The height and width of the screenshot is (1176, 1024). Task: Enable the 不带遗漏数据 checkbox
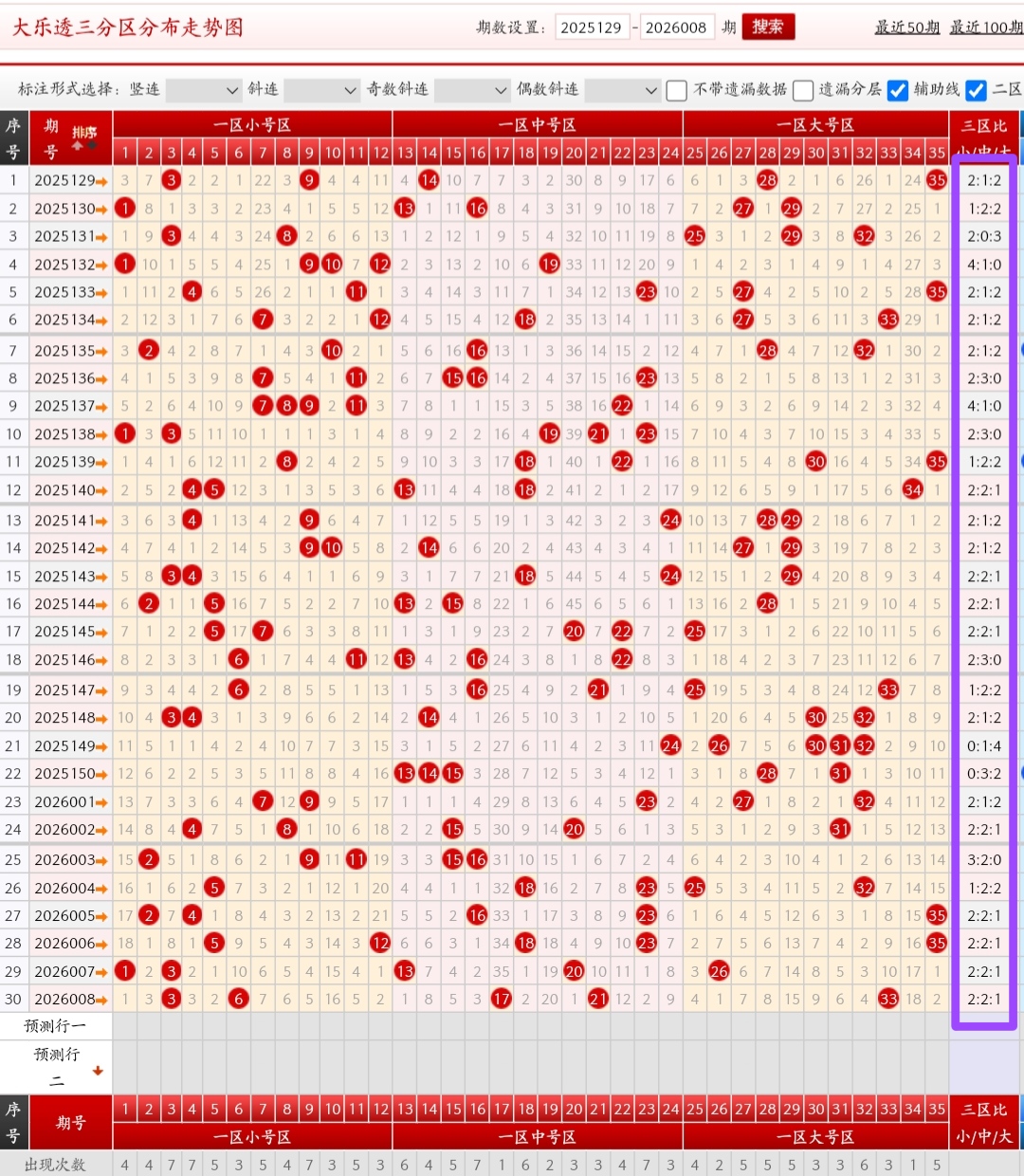(677, 90)
